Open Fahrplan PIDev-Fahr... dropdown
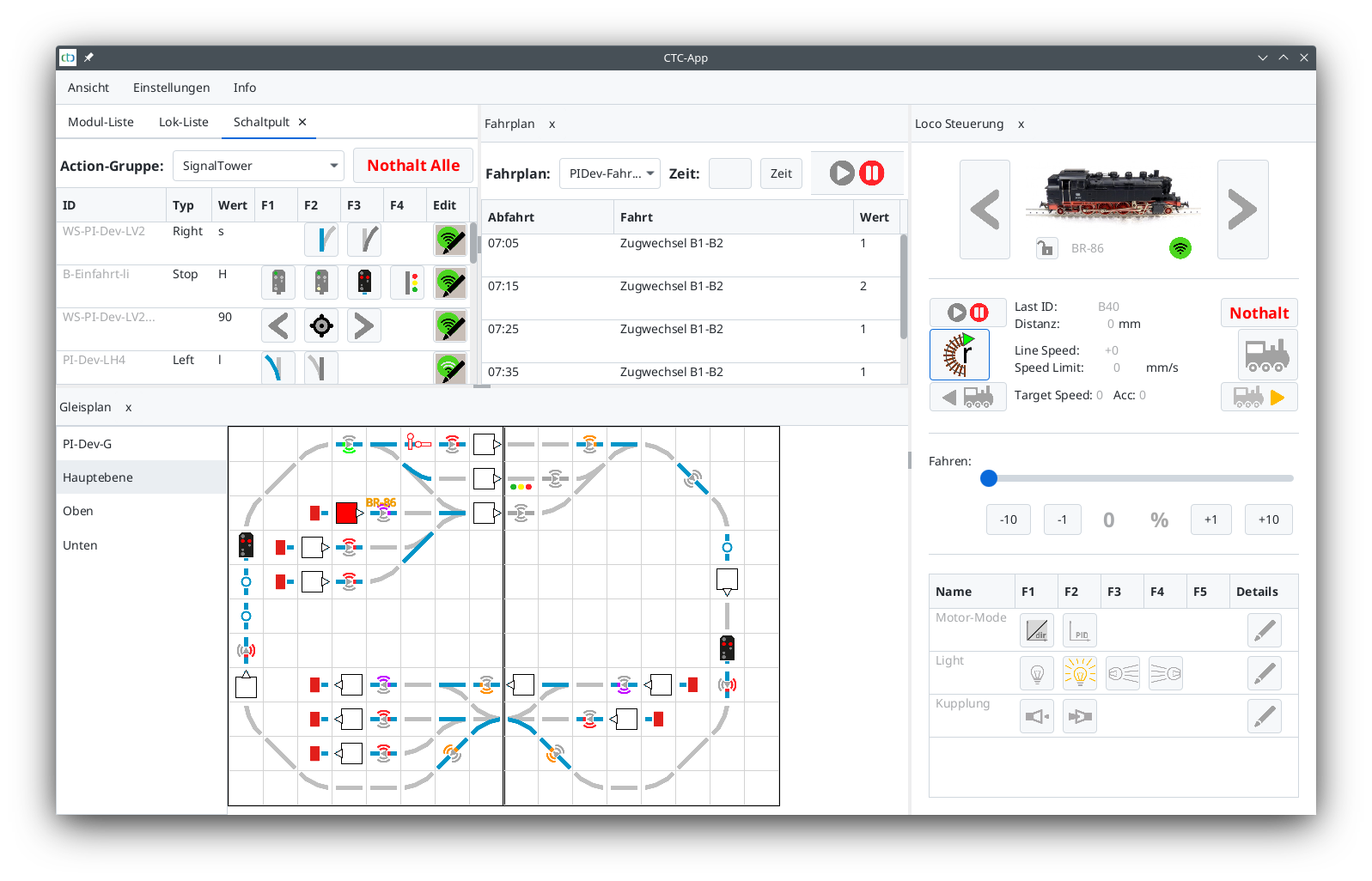The image size is (1372, 881). [x=610, y=173]
